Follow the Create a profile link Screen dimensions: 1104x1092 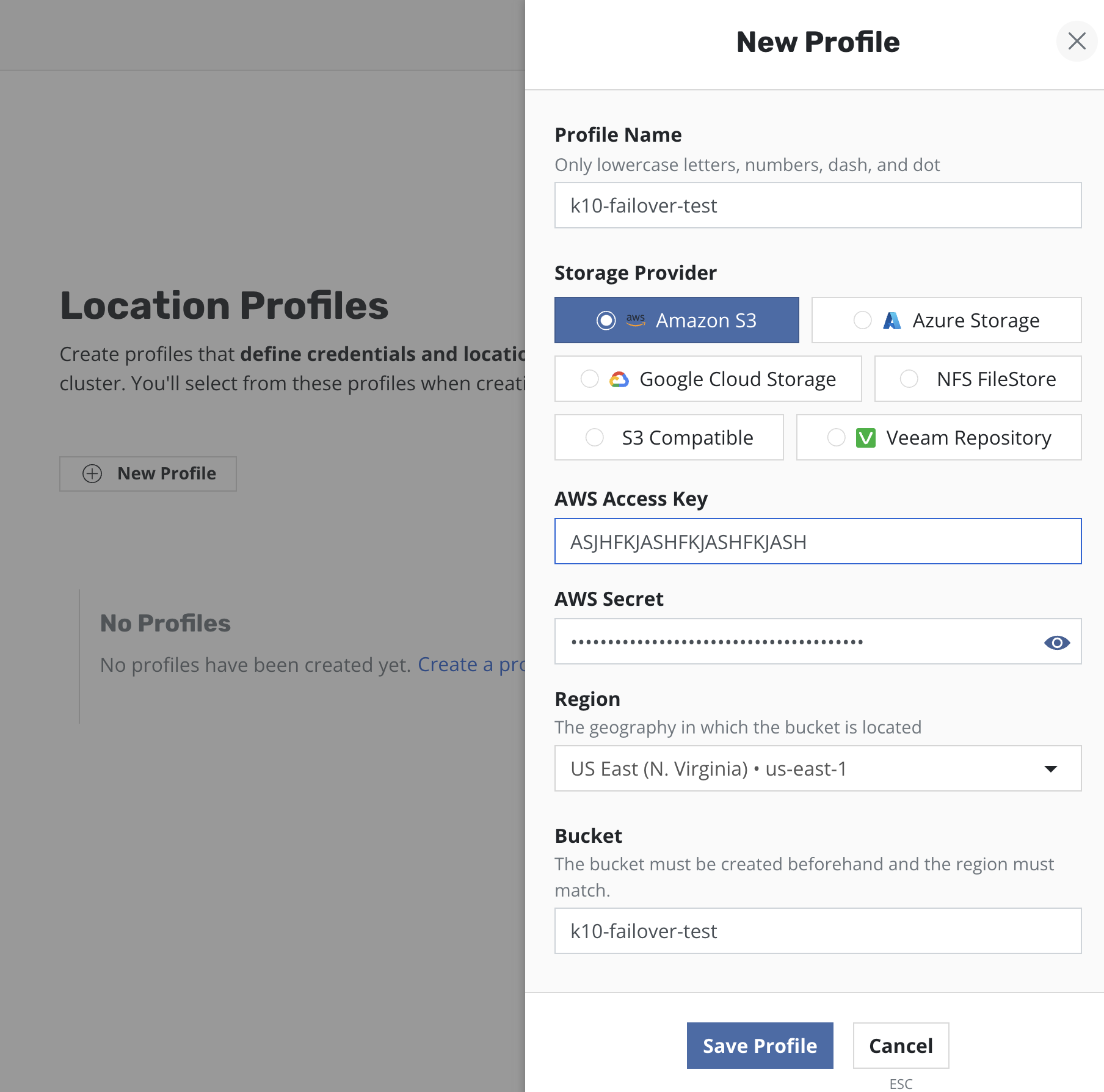coord(471,664)
